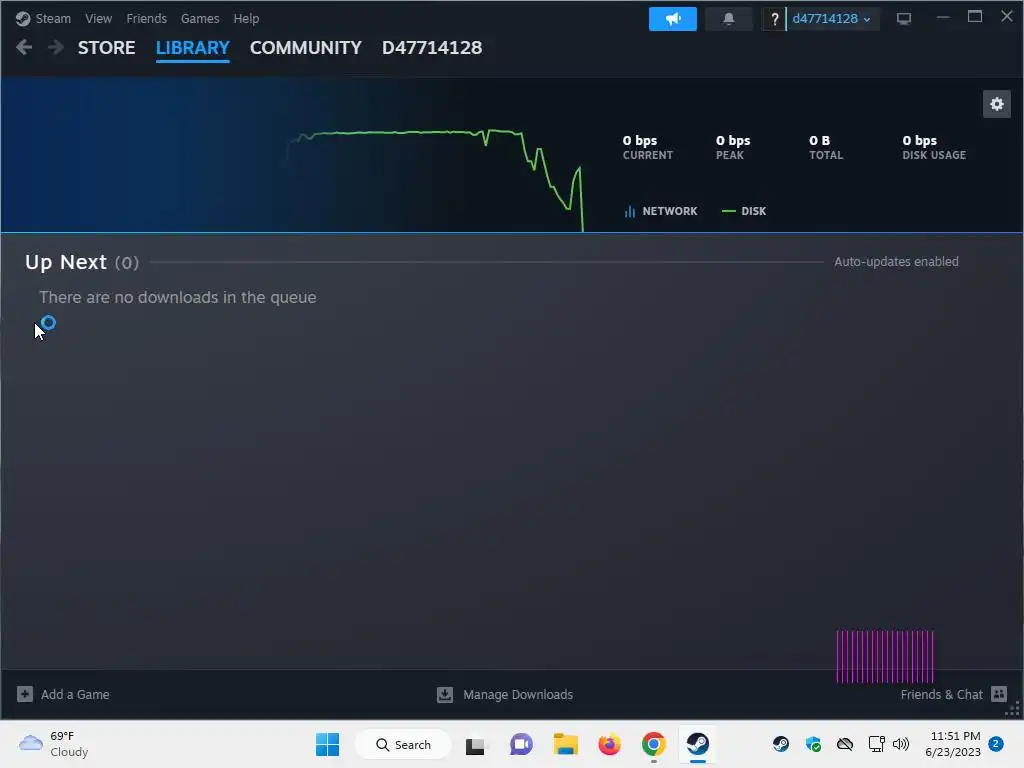The height and width of the screenshot is (768, 1024).
Task: Select the LIBRARY tab
Action: click(x=193, y=48)
